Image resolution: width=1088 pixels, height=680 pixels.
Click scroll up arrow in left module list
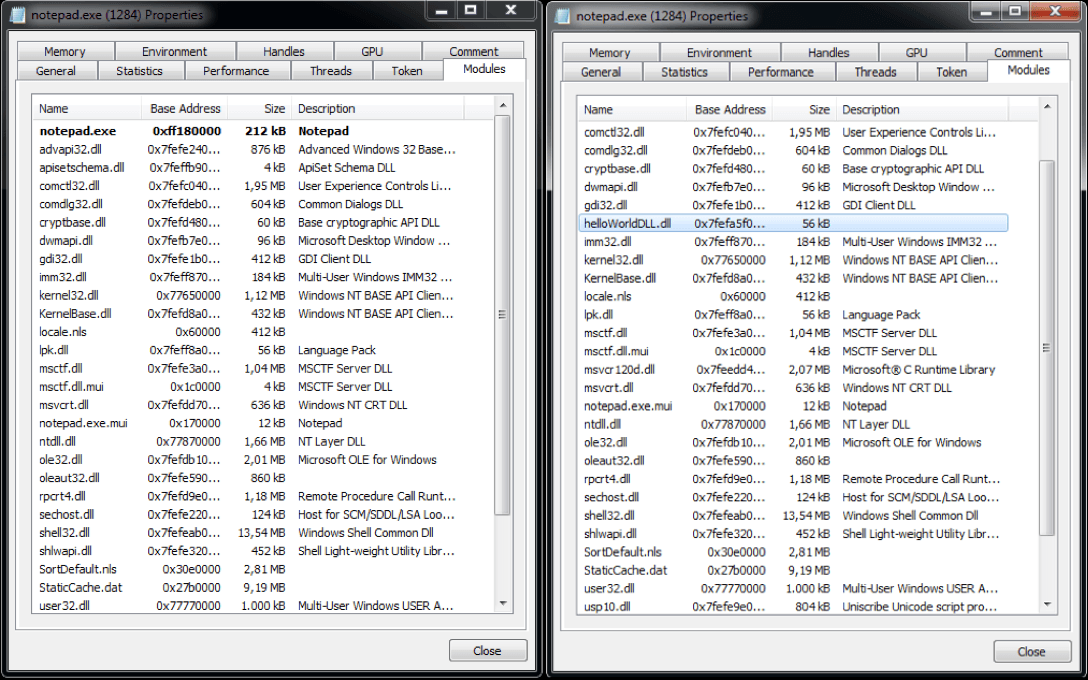coord(503,105)
